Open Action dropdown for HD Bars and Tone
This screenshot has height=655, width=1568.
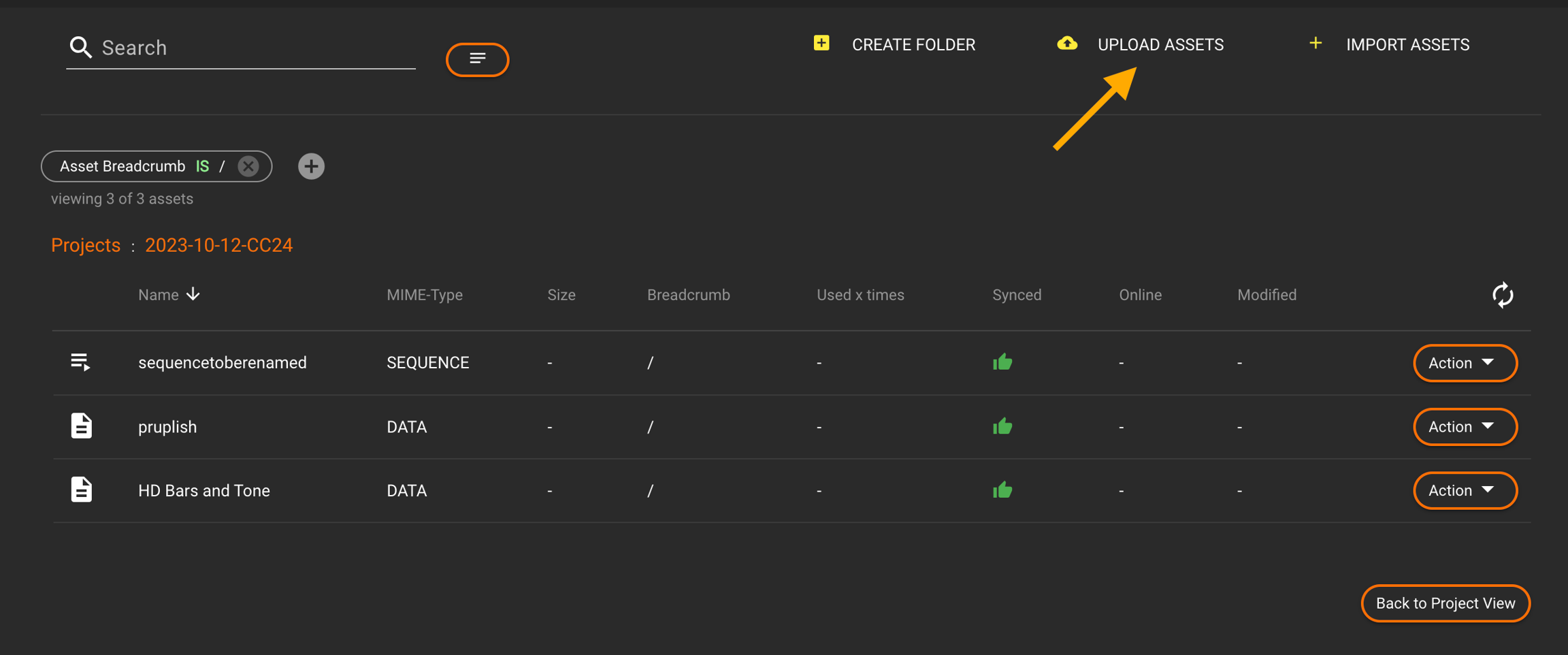1465,490
